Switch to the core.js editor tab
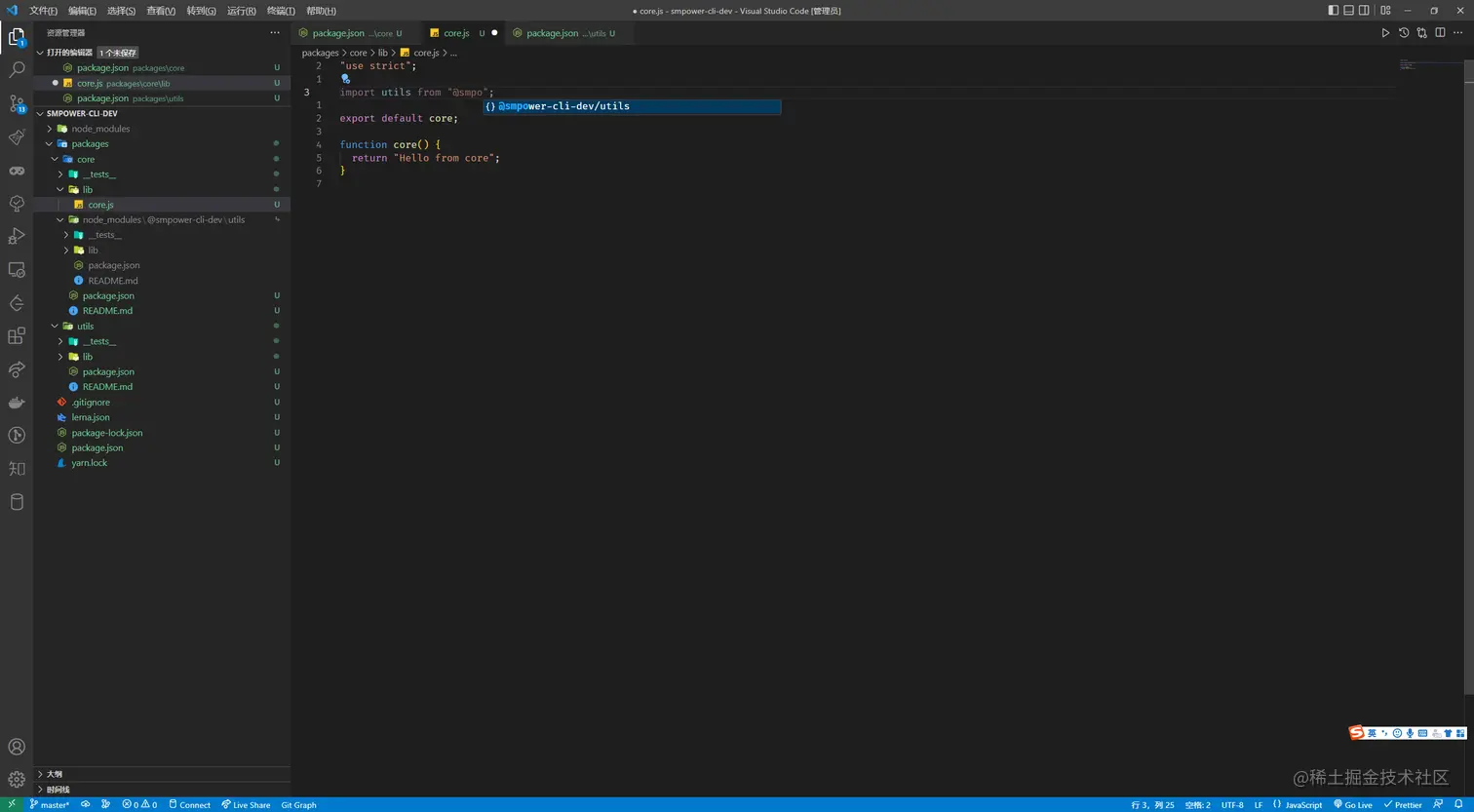The height and width of the screenshot is (812, 1474). tap(455, 32)
